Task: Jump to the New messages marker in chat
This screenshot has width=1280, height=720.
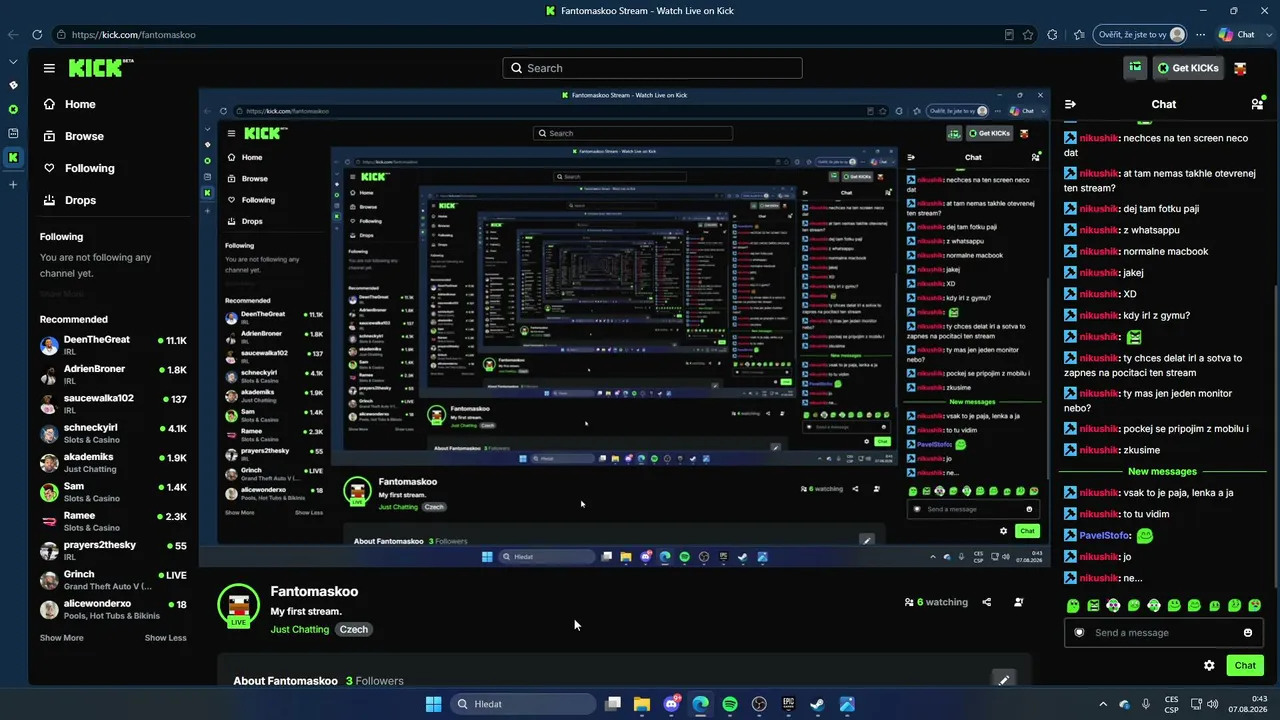Action: coord(1162,472)
